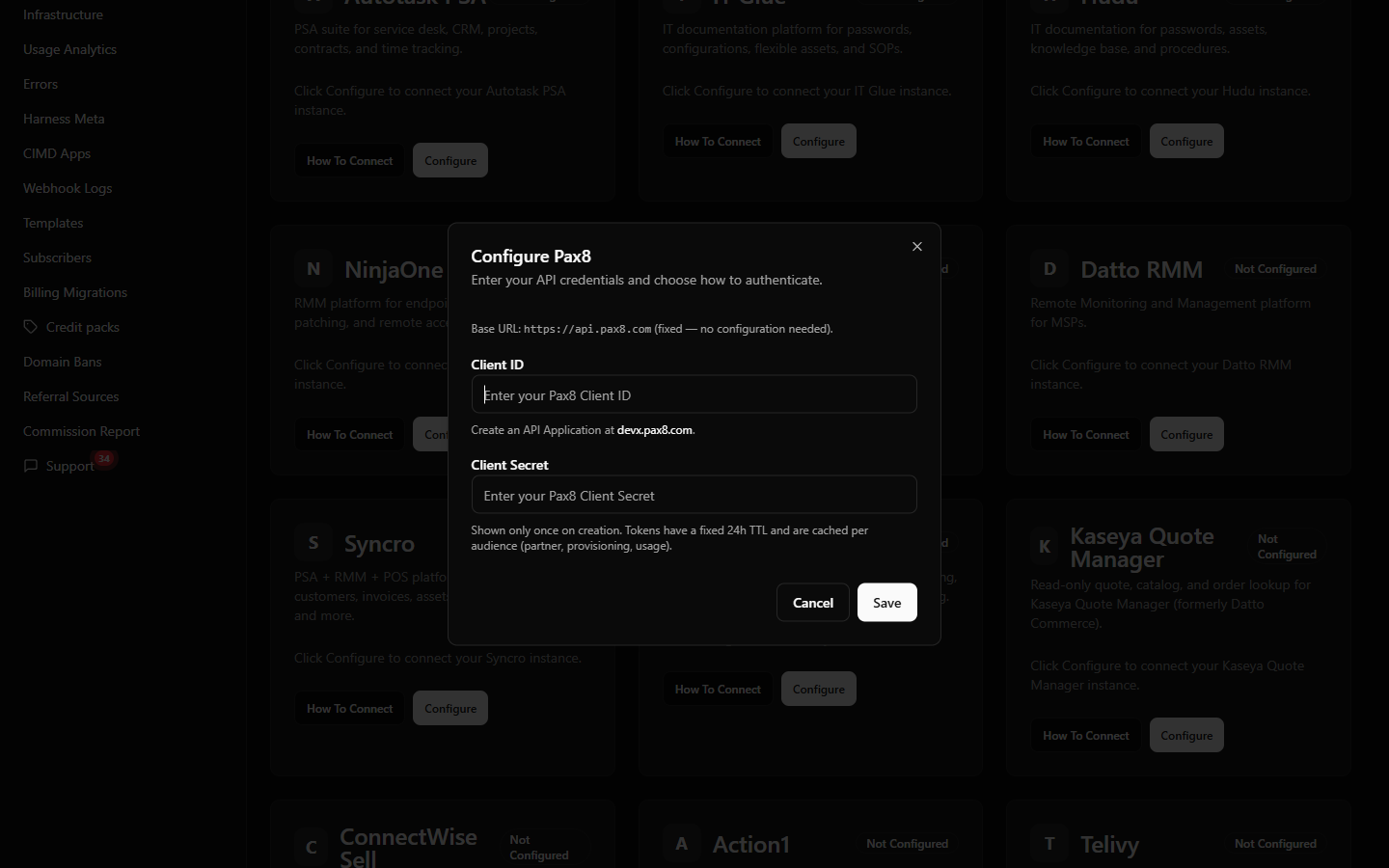Image resolution: width=1389 pixels, height=868 pixels.
Task: Open Infrastructure in the sidebar
Action: [63, 14]
